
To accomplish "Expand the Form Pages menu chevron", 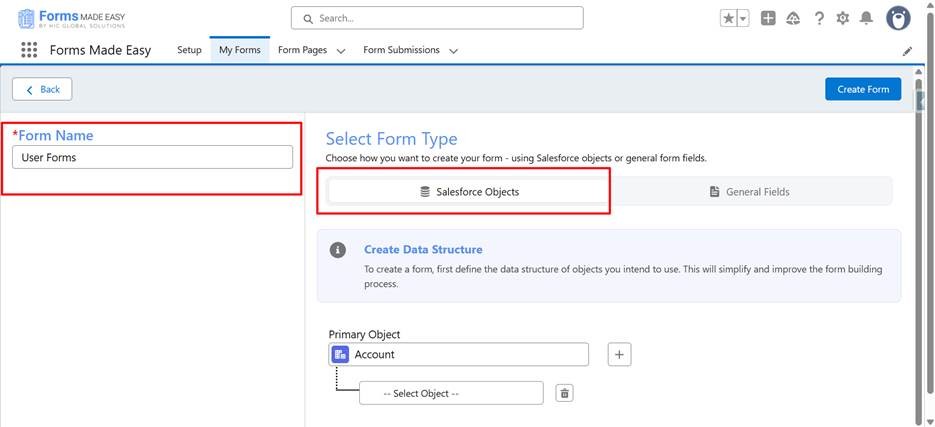I will 341,51.
